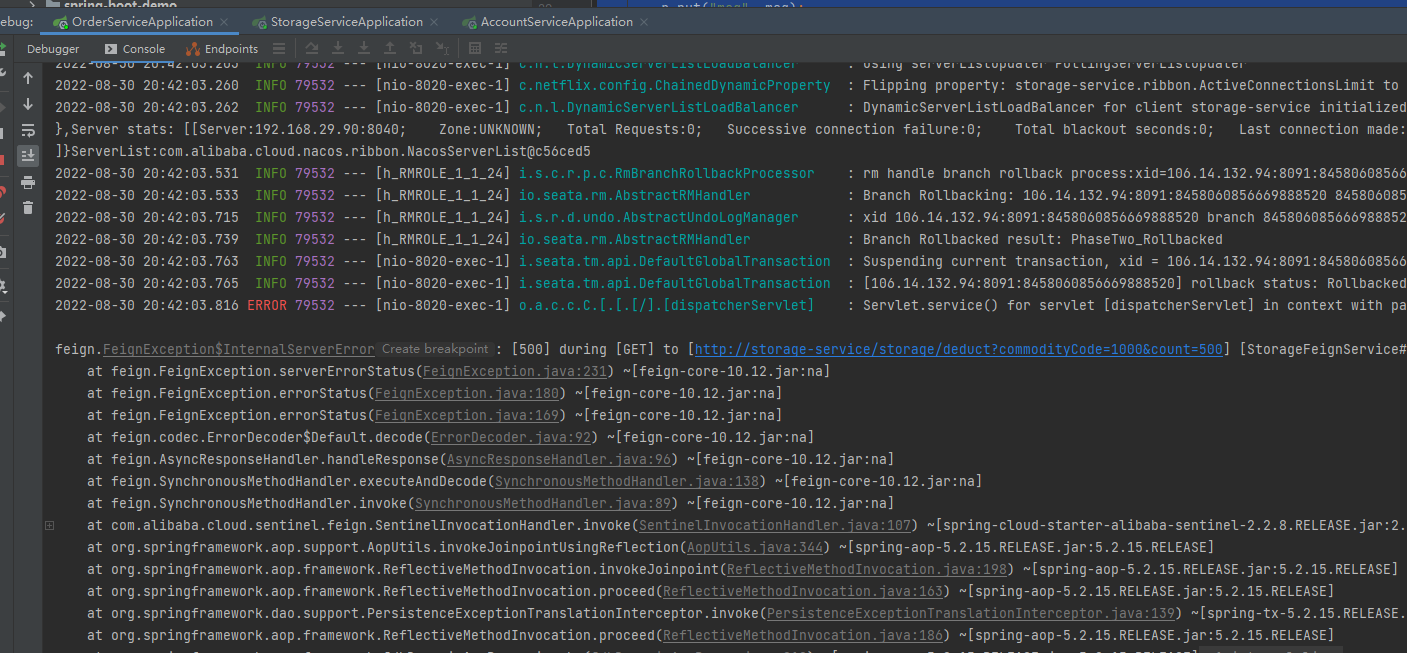
Task: Close the AccountServiceApplication tab
Action: 645,22
